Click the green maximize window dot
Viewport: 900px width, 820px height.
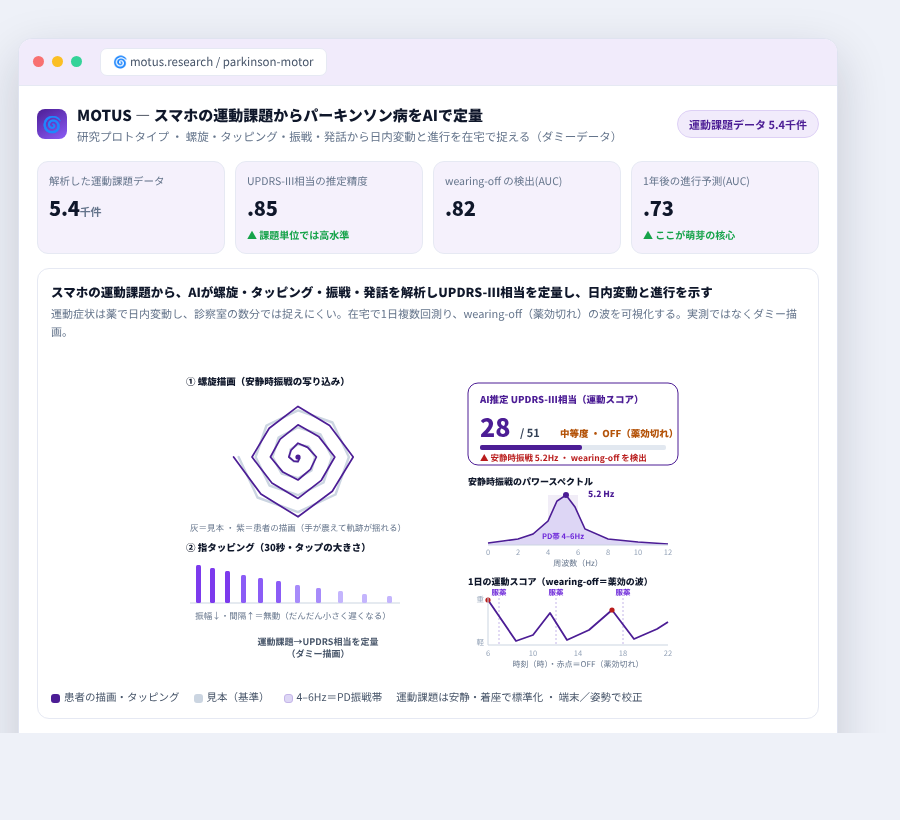[x=76, y=61]
